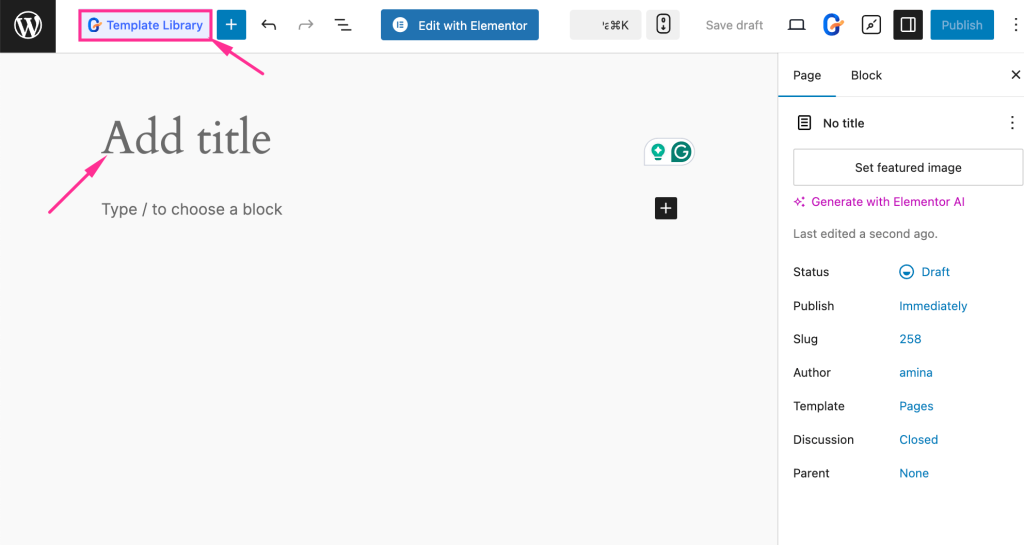This screenshot has height=545, width=1024.
Task: Set parent page None
Action: point(914,473)
